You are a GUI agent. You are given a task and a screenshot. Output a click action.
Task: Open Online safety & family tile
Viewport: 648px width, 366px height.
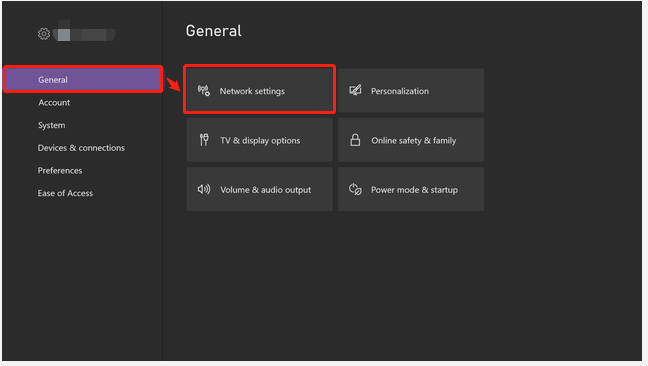click(411, 140)
